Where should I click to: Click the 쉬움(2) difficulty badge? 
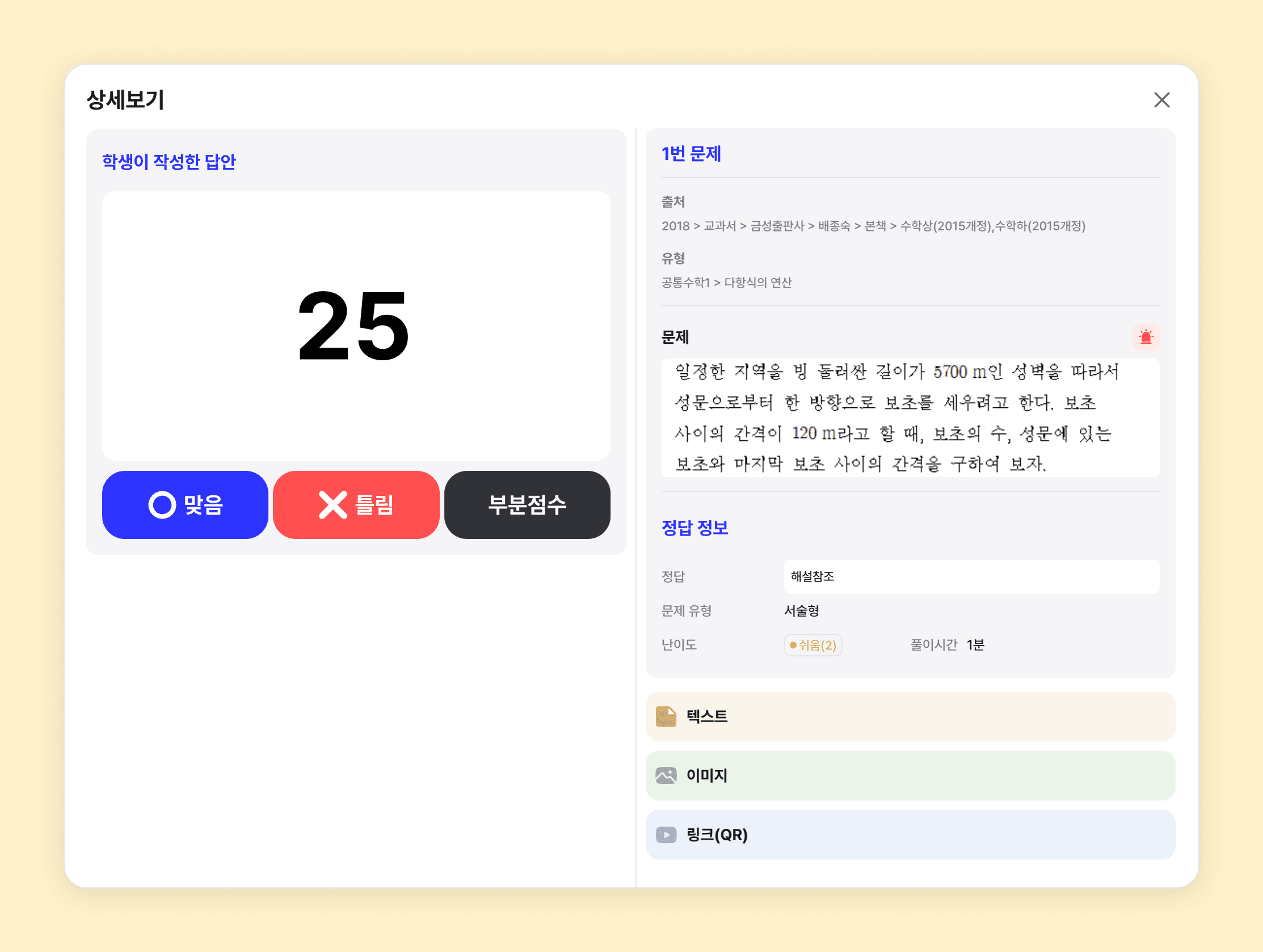(x=812, y=645)
